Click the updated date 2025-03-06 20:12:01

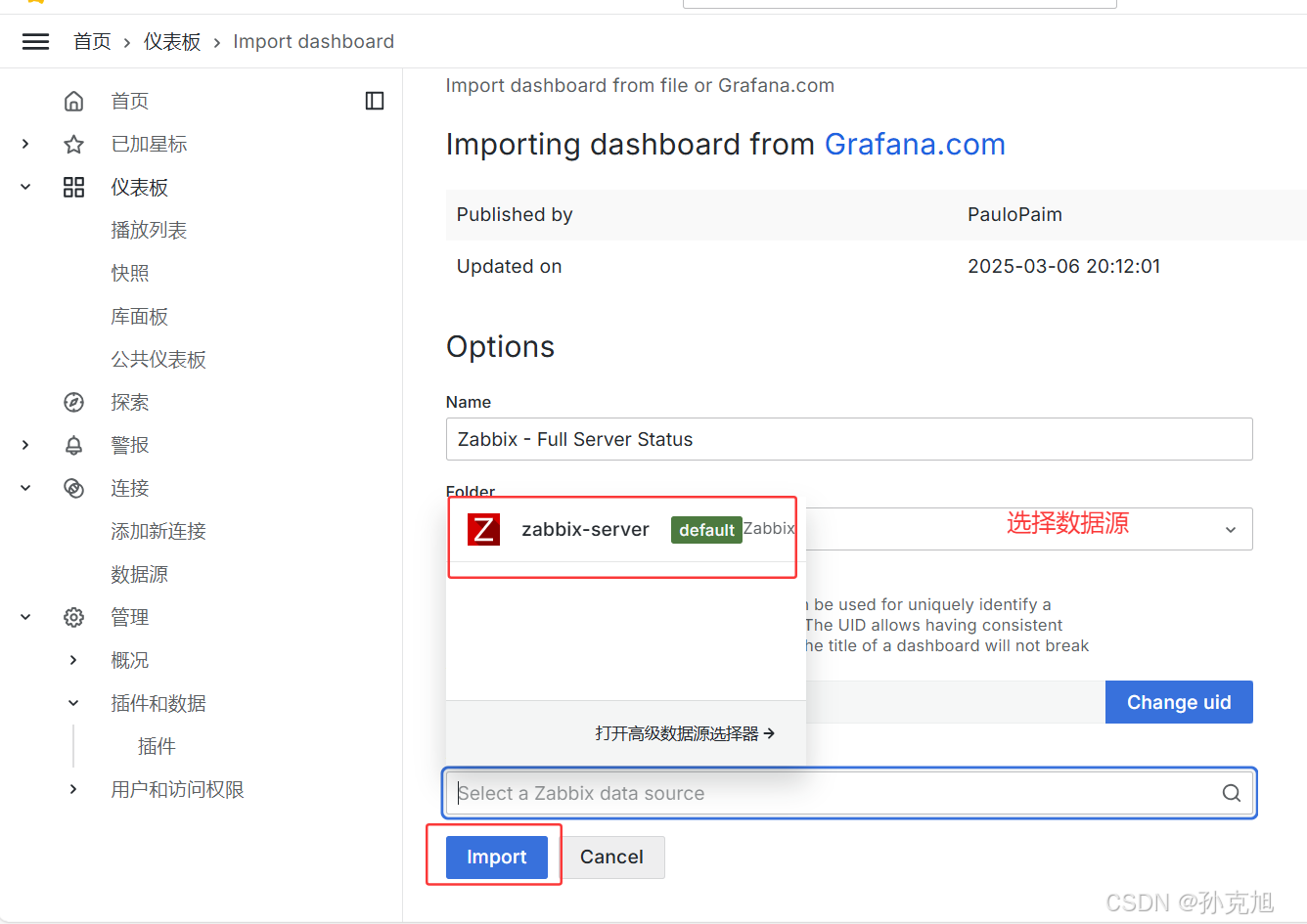coord(1063,266)
